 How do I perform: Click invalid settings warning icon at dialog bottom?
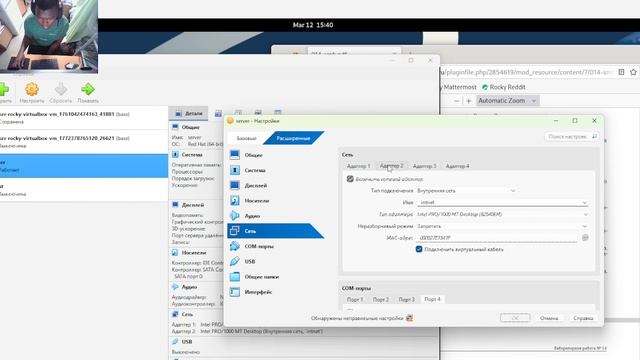409,318
